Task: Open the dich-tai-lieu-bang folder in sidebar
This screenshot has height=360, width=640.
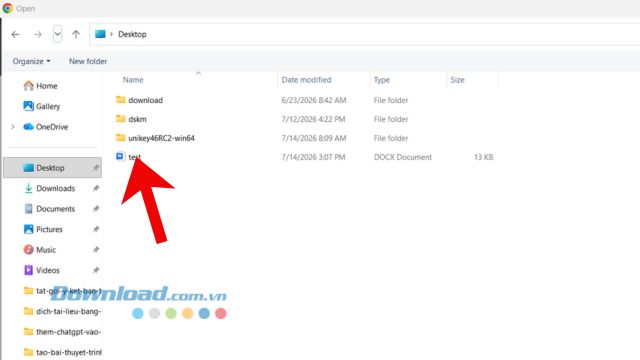Action: tap(62, 311)
